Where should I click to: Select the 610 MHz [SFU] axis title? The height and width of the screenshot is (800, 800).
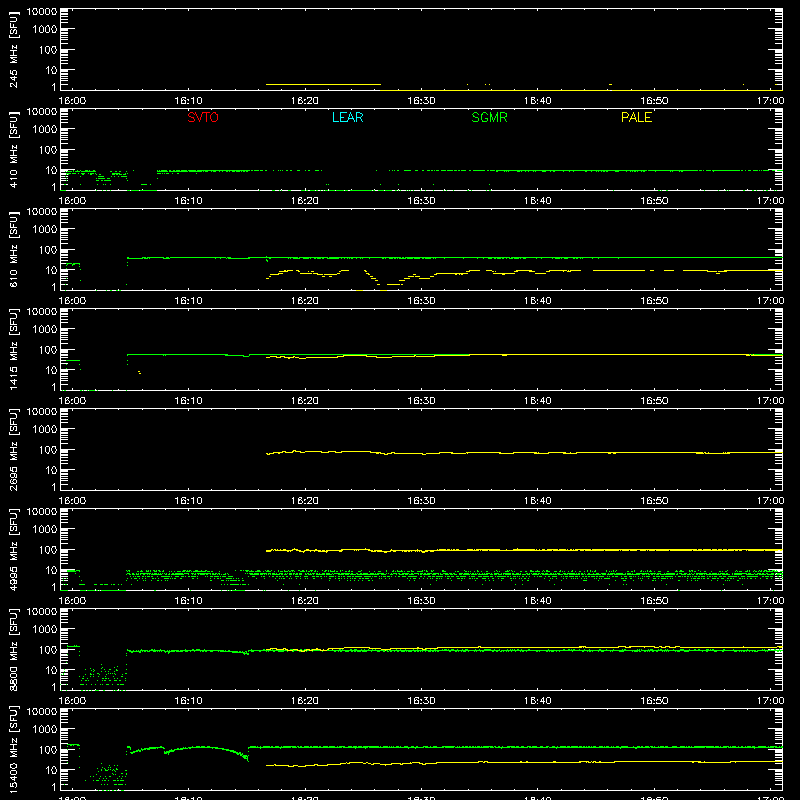[x=13, y=249]
